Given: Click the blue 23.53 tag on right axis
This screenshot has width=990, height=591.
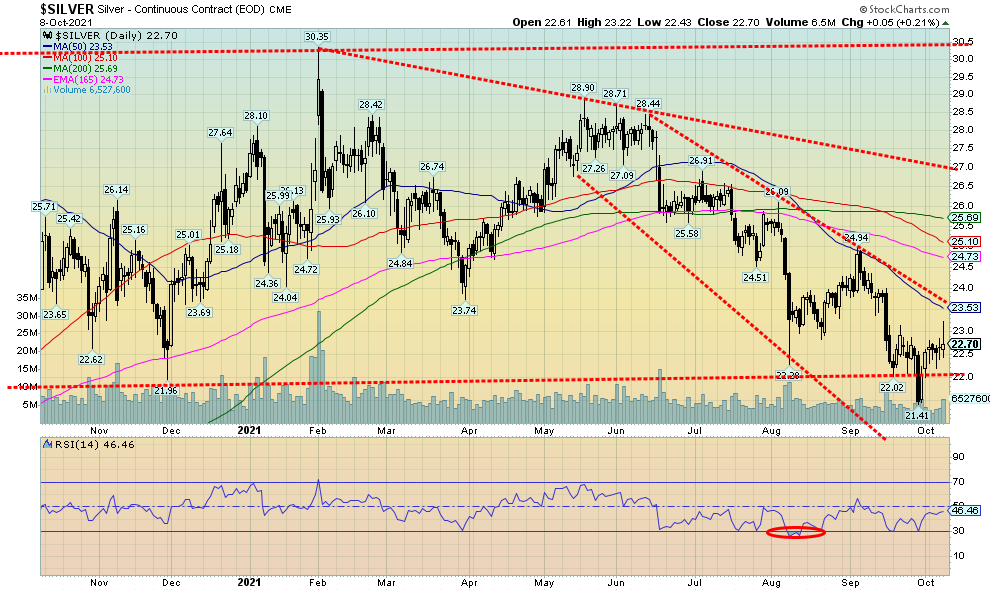Looking at the screenshot, I should [964, 307].
